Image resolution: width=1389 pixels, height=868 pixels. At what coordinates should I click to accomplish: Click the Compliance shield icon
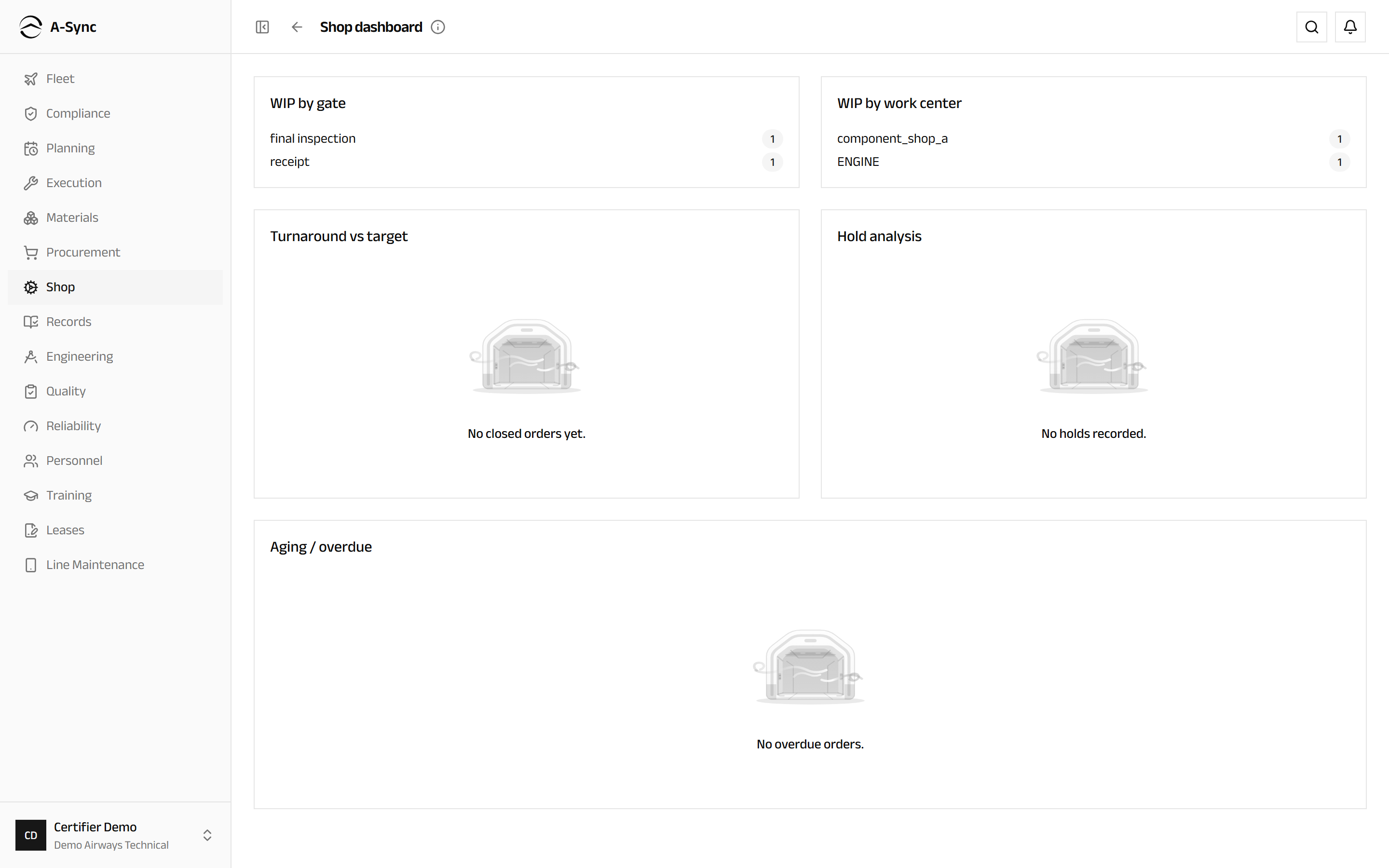point(31,114)
